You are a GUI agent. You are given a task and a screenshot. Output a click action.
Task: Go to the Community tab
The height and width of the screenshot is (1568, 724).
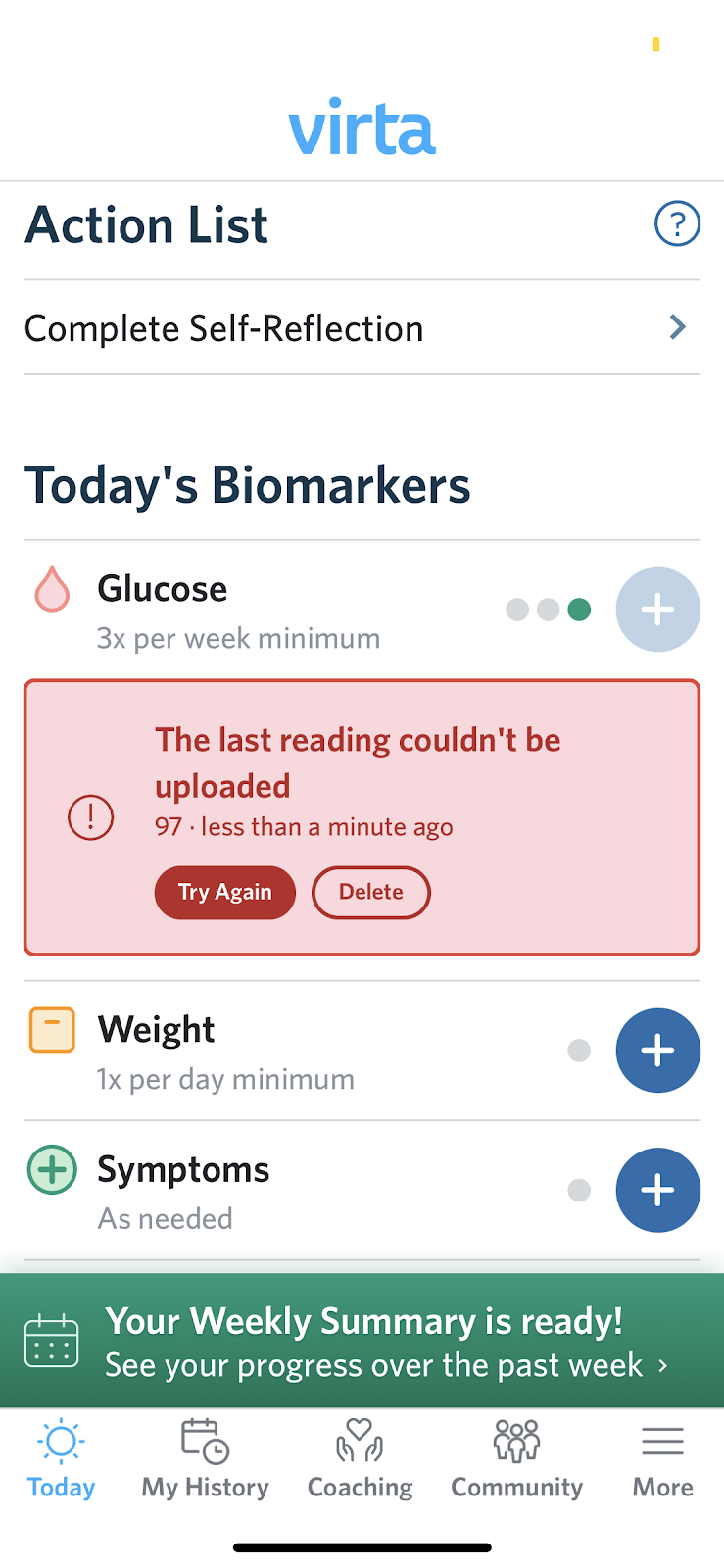pos(516,1460)
